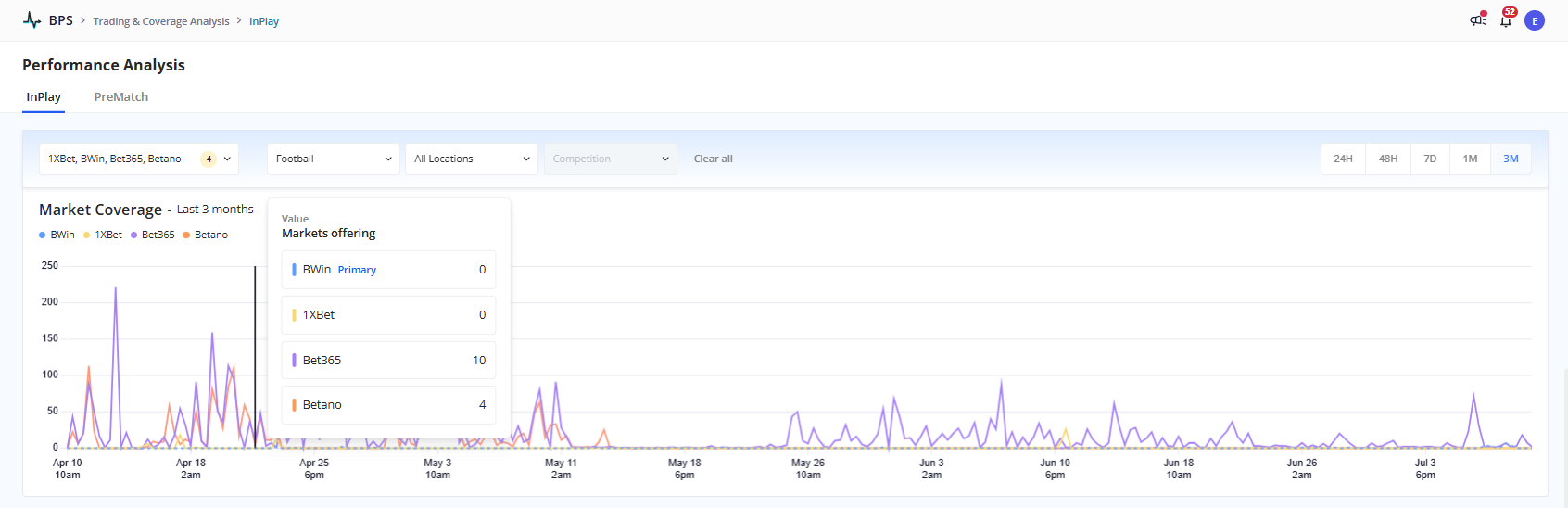Screen dimensions: 1568x508
Task: Toggle 1XBet series in chart legend
Action: [x=103, y=235]
